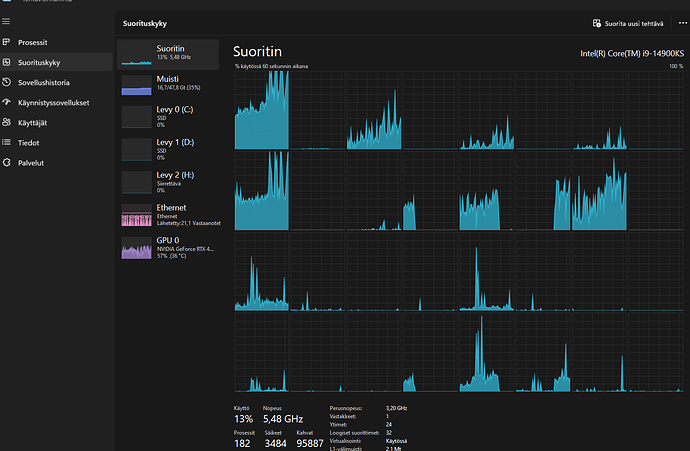The width and height of the screenshot is (690, 451).
Task: Click the run-new-task icon
Action: point(596,21)
